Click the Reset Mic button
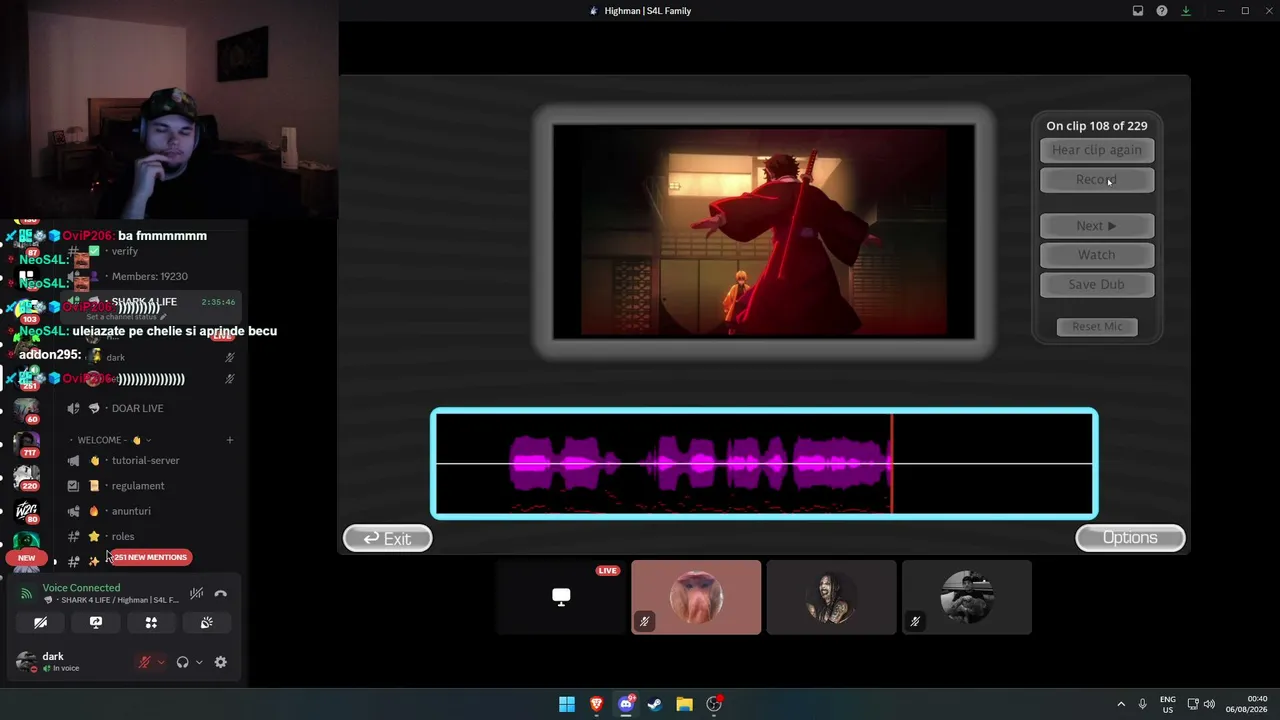1280x720 pixels. tap(1097, 327)
